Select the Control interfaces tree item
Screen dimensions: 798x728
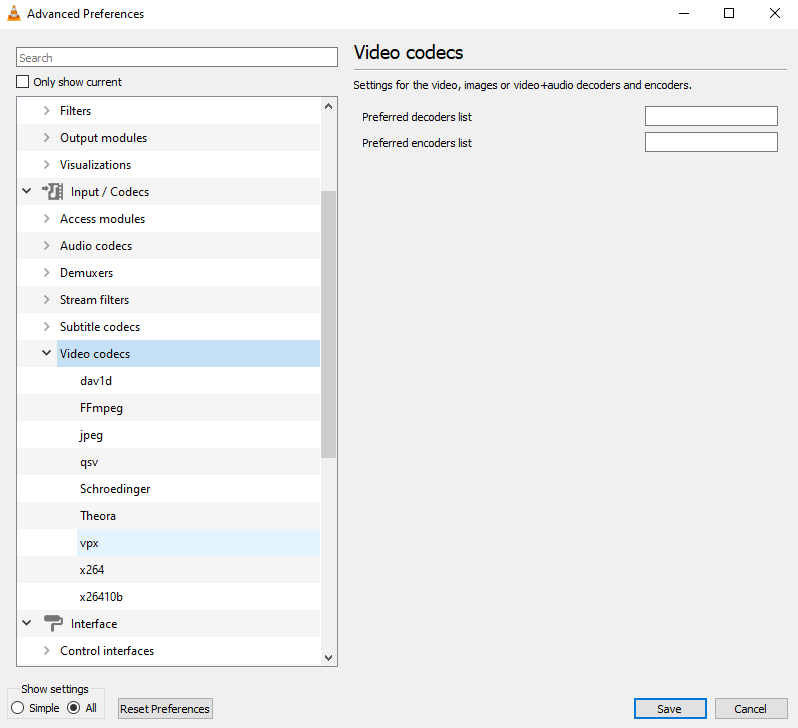tap(107, 651)
